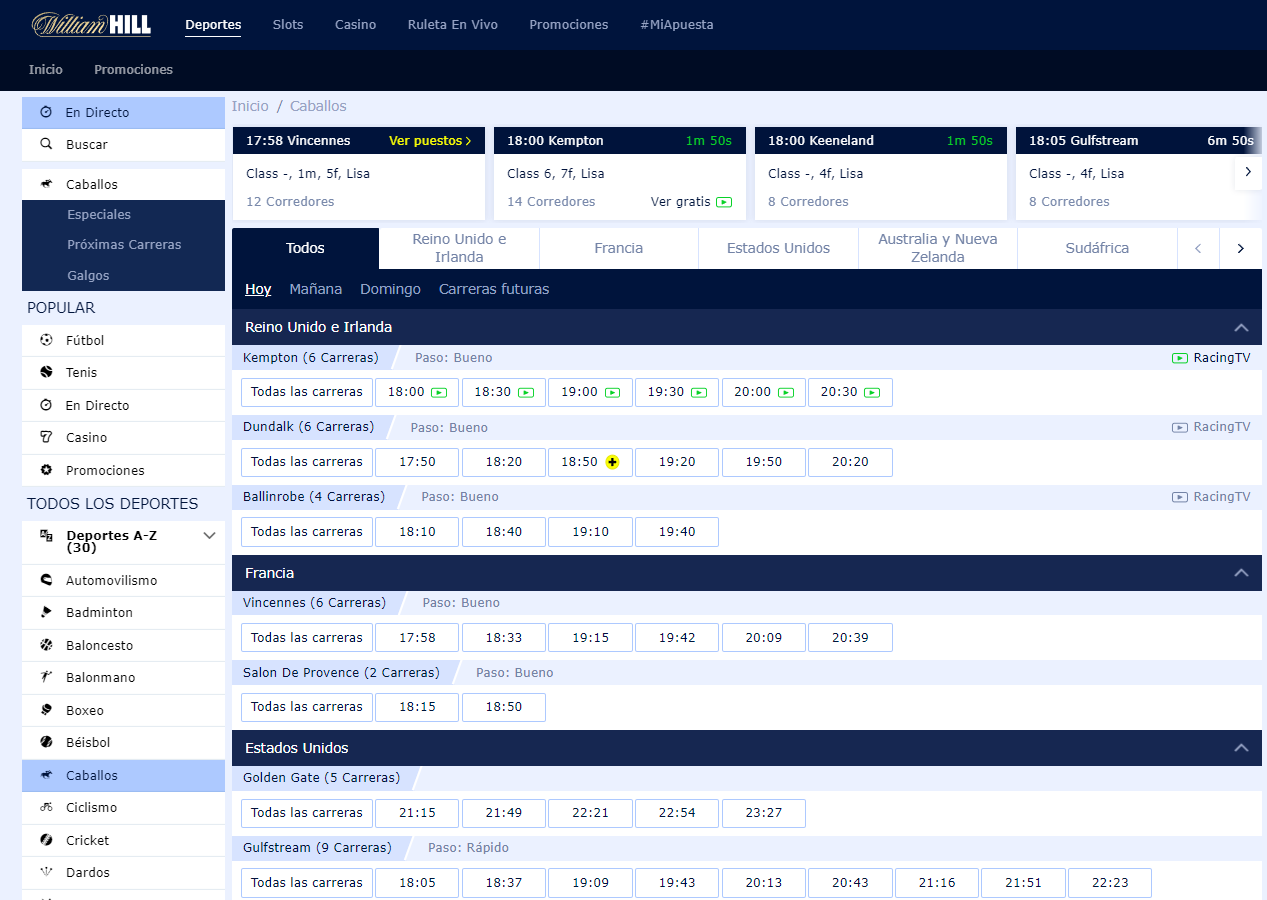
Task: Switch to the Francia region tab
Action: [619, 248]
